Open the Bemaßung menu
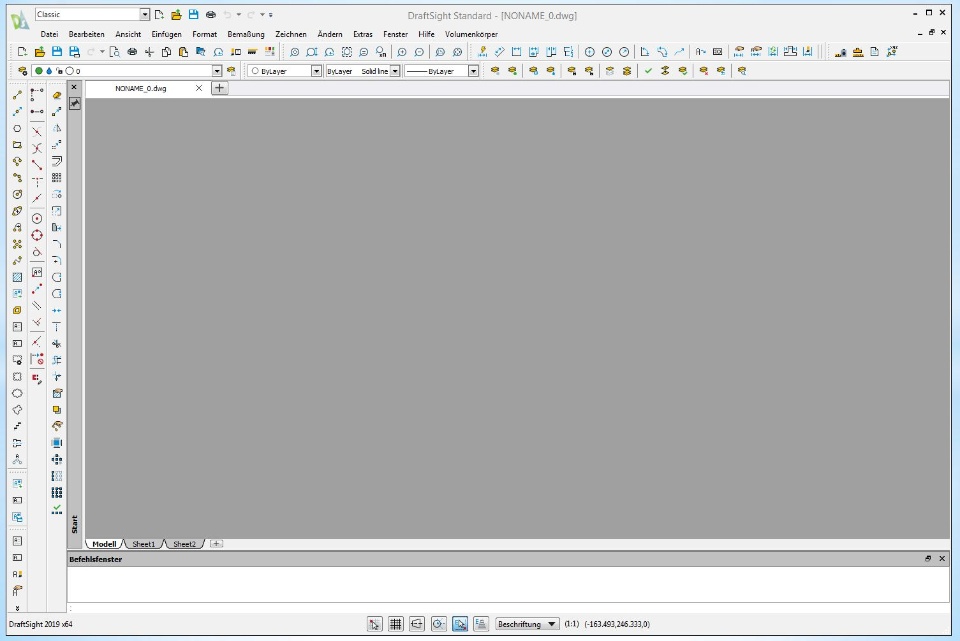Image resolution: width=960 pixels, height=641 pixels. 246,34
